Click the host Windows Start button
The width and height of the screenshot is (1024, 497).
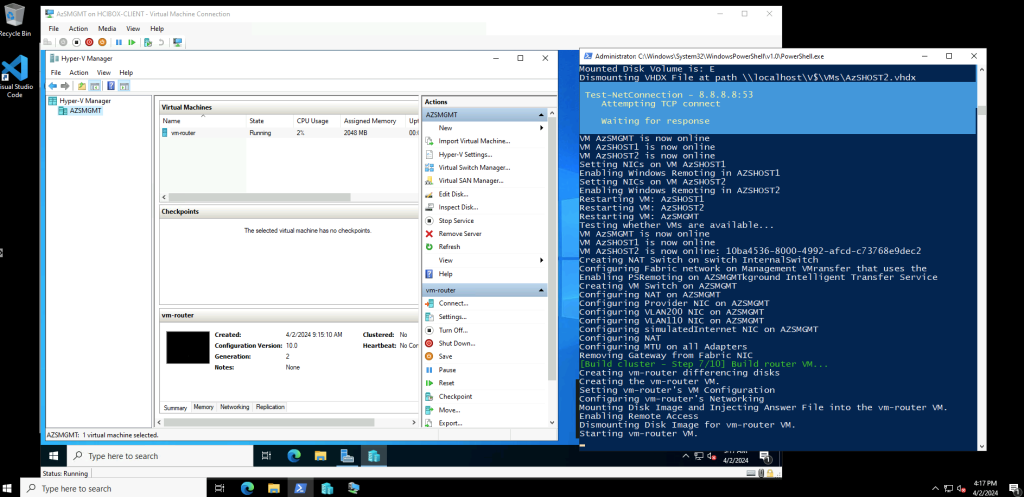(x=8, y=488)
